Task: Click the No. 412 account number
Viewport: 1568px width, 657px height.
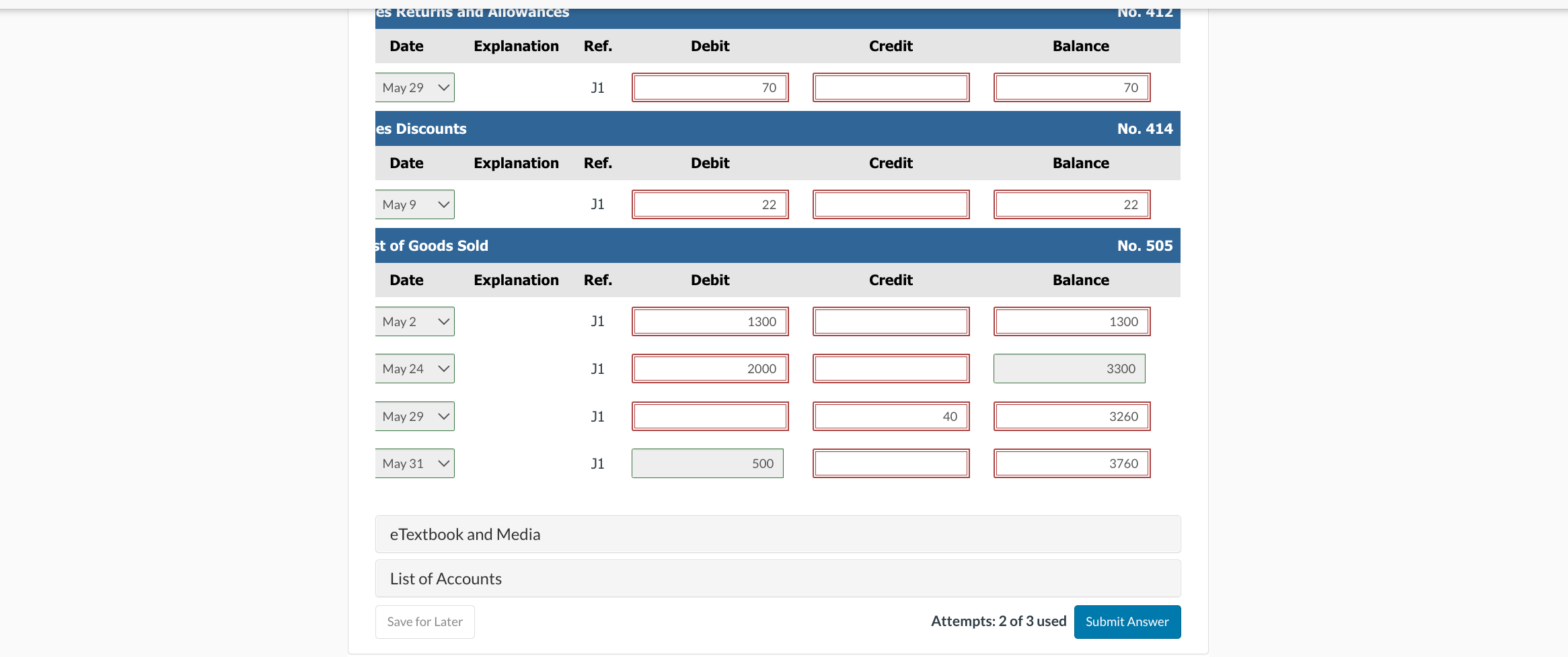Action: (x=1145, y=13)
